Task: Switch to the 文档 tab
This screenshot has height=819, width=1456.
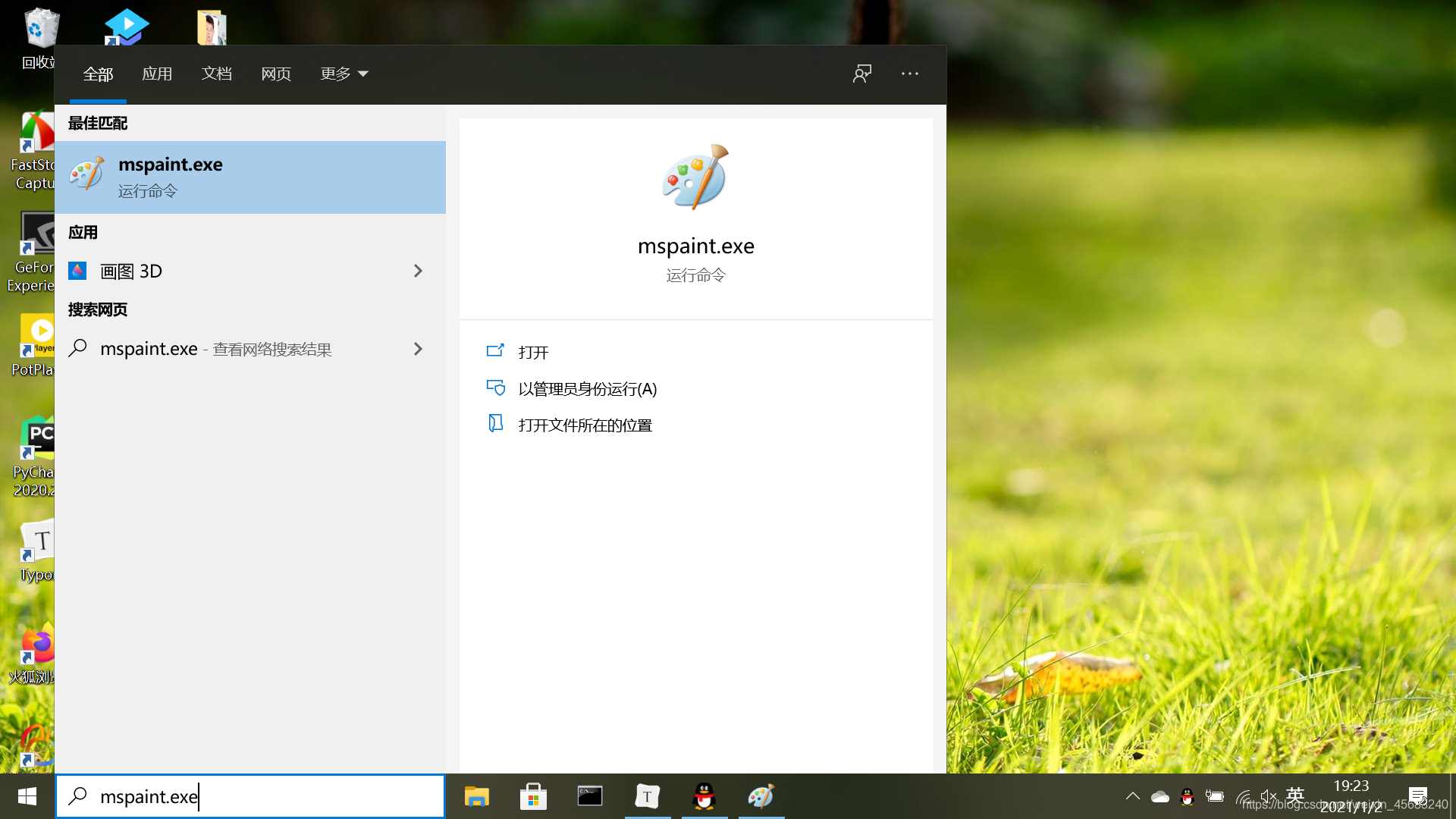Action: (217, 74)
